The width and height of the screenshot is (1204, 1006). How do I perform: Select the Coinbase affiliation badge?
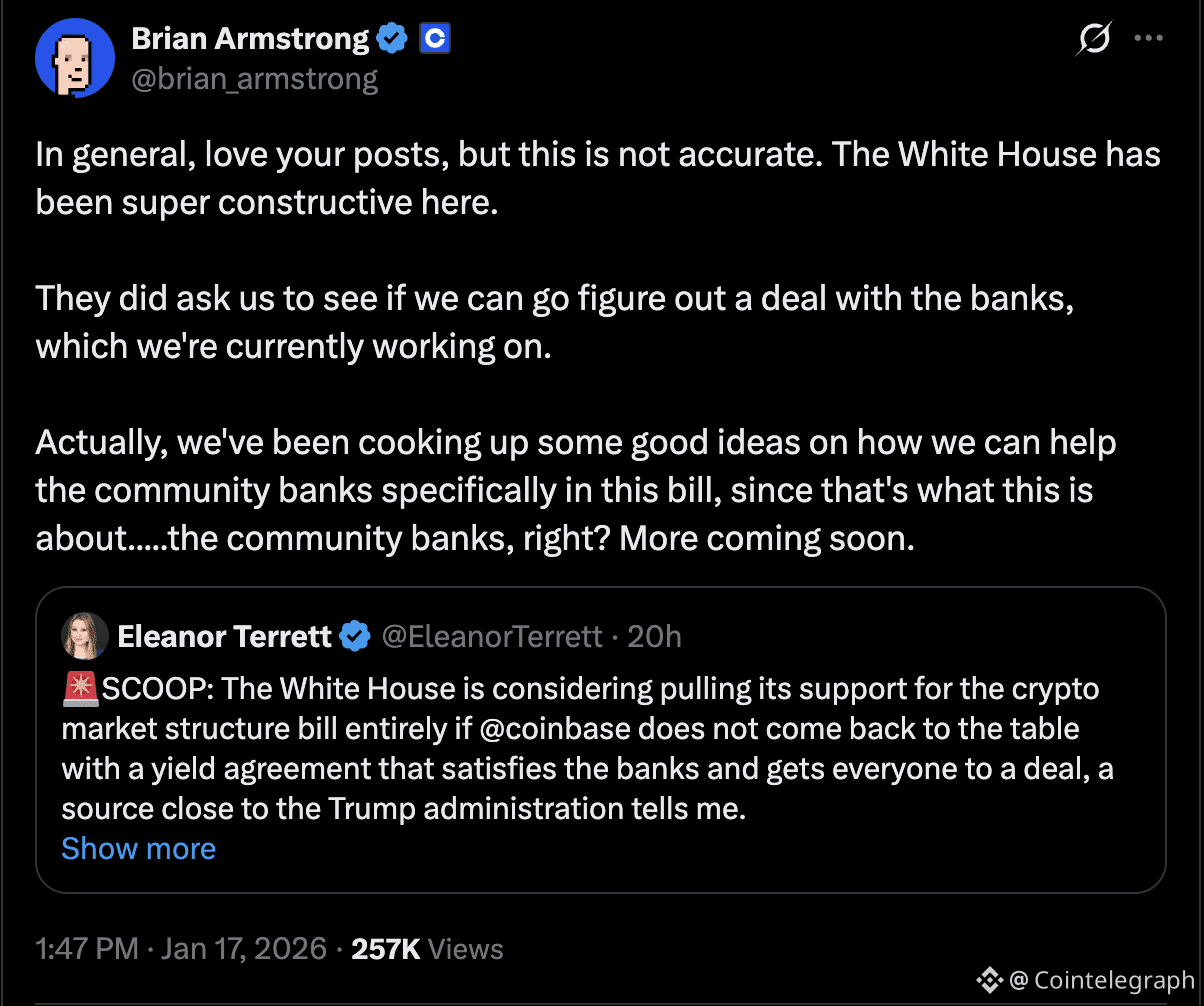coord(434,38)
